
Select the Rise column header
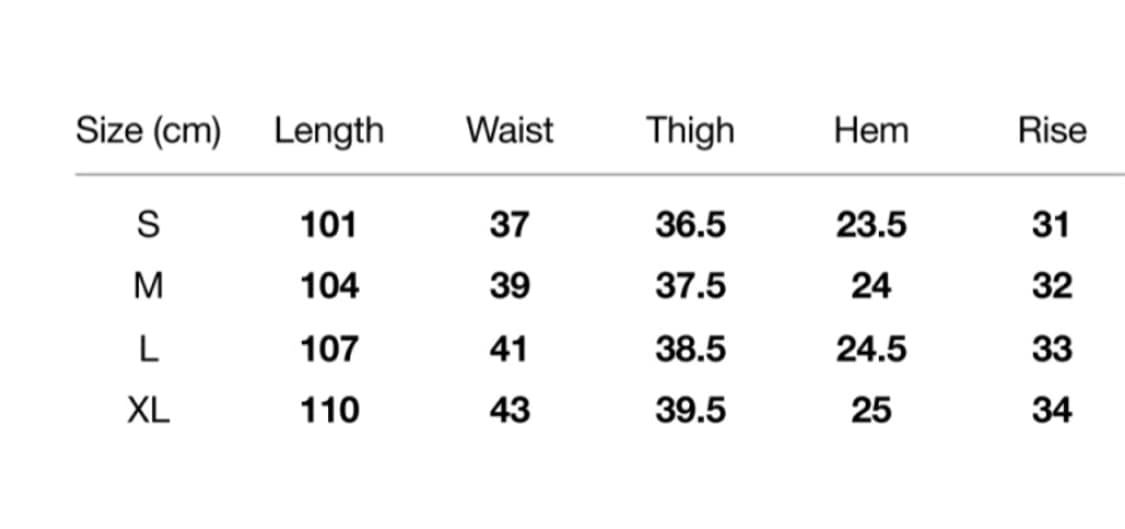click(1051, 131)
